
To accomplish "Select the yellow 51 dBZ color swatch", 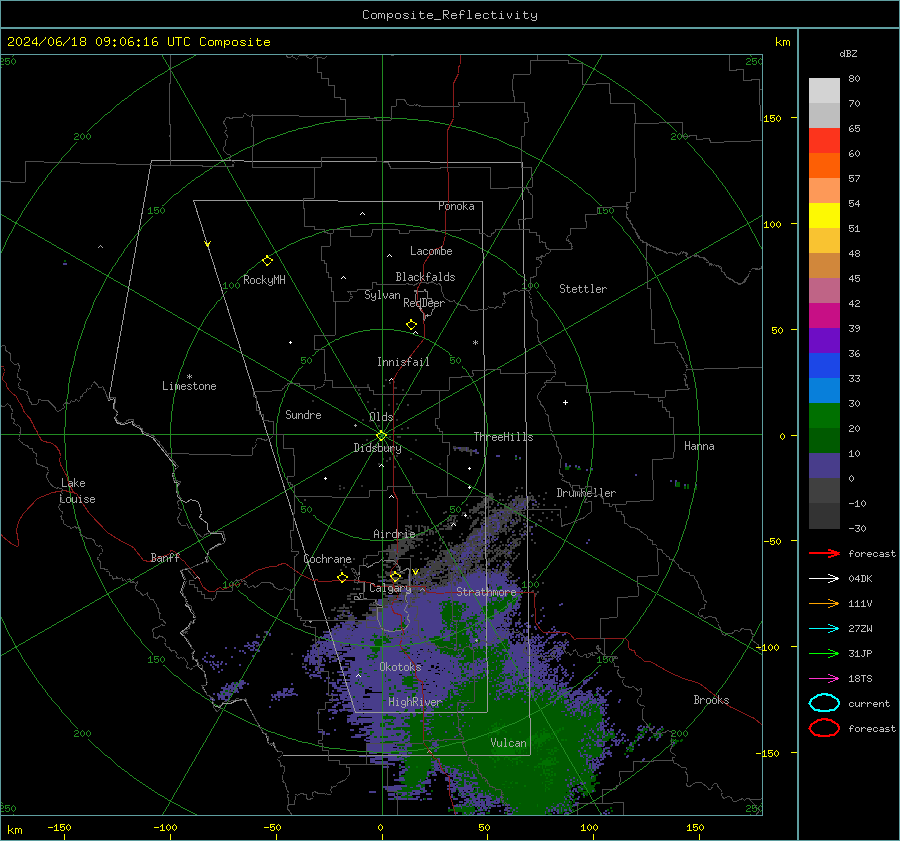I will click(x=824, y=215).
